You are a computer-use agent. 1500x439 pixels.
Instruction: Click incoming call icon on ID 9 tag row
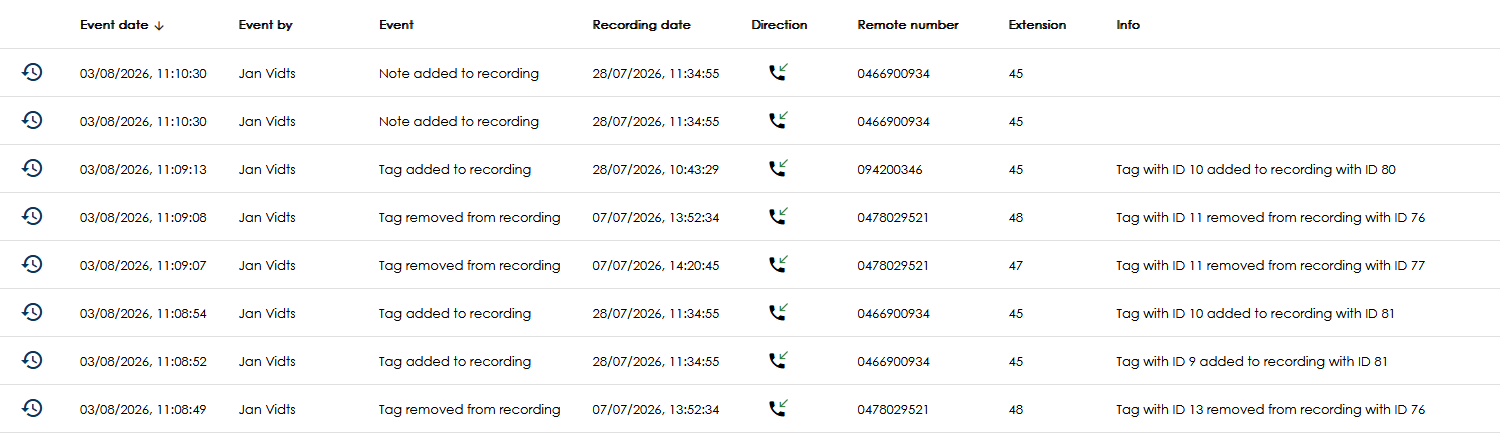pos(778,360)
